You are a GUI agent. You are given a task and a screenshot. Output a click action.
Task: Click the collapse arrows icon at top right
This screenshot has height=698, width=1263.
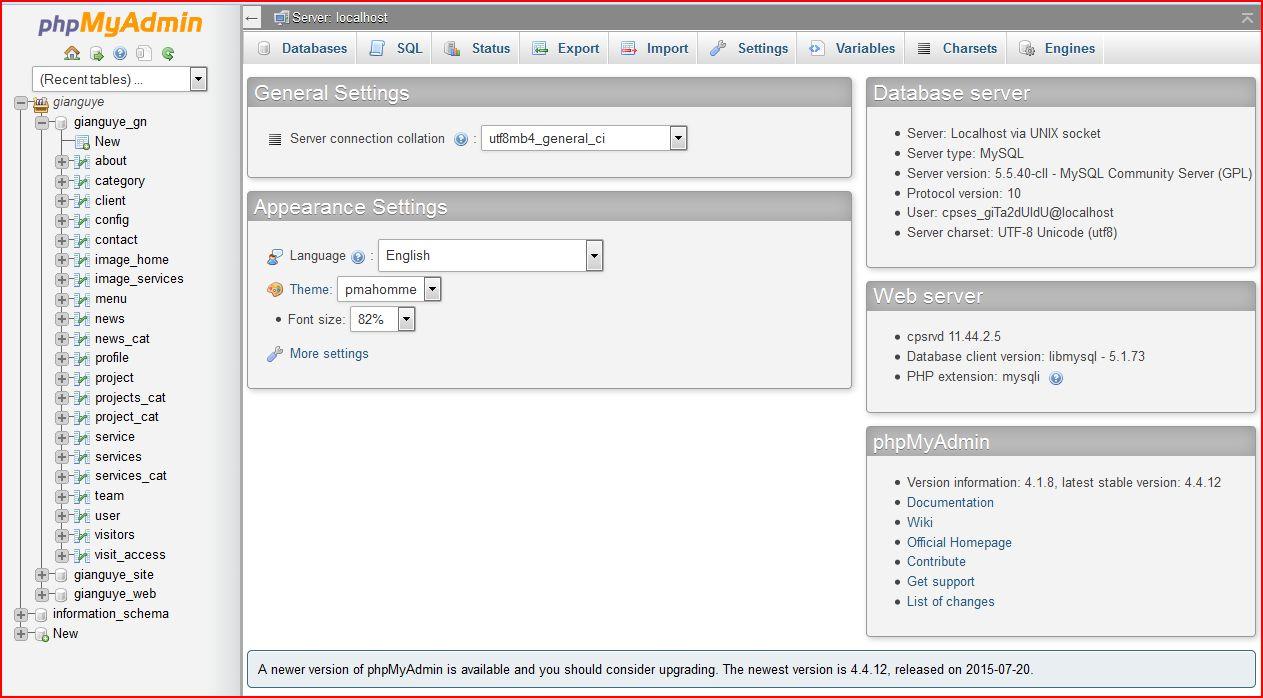(x=1246, y=17)
